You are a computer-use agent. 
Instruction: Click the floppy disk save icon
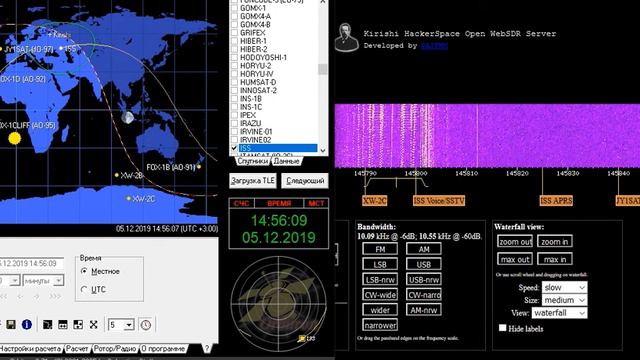point(11,324)
